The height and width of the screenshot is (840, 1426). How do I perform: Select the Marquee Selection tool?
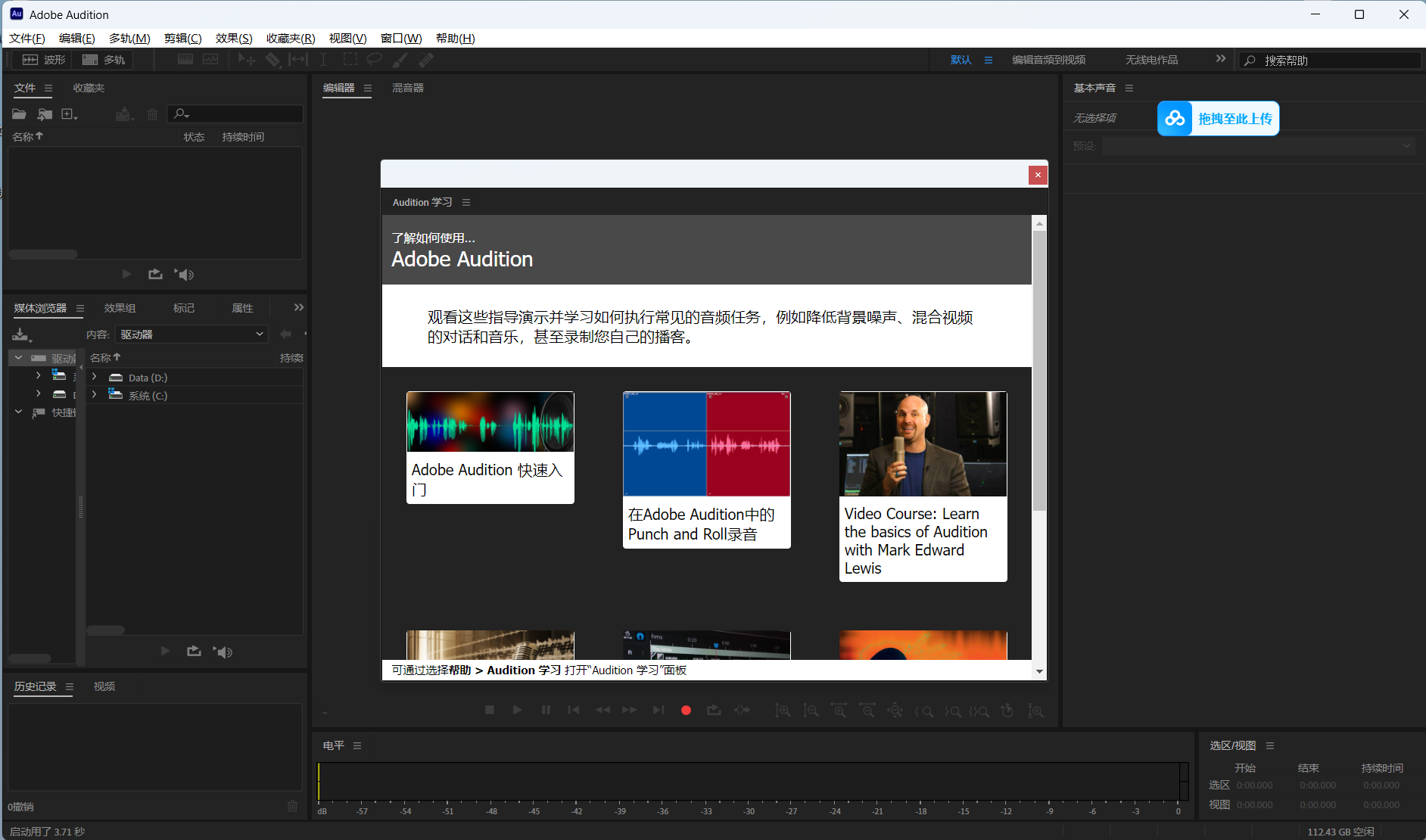point(350,60)
